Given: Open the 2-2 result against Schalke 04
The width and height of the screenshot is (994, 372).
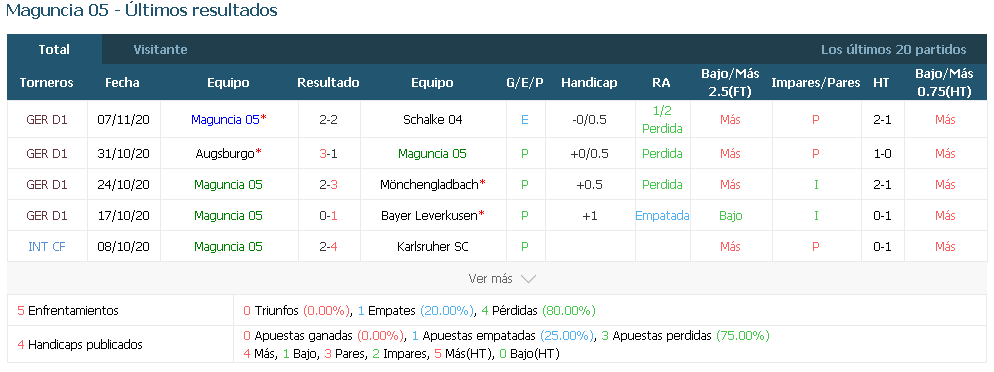Looking at the screenshot, I should click(328, 119).
